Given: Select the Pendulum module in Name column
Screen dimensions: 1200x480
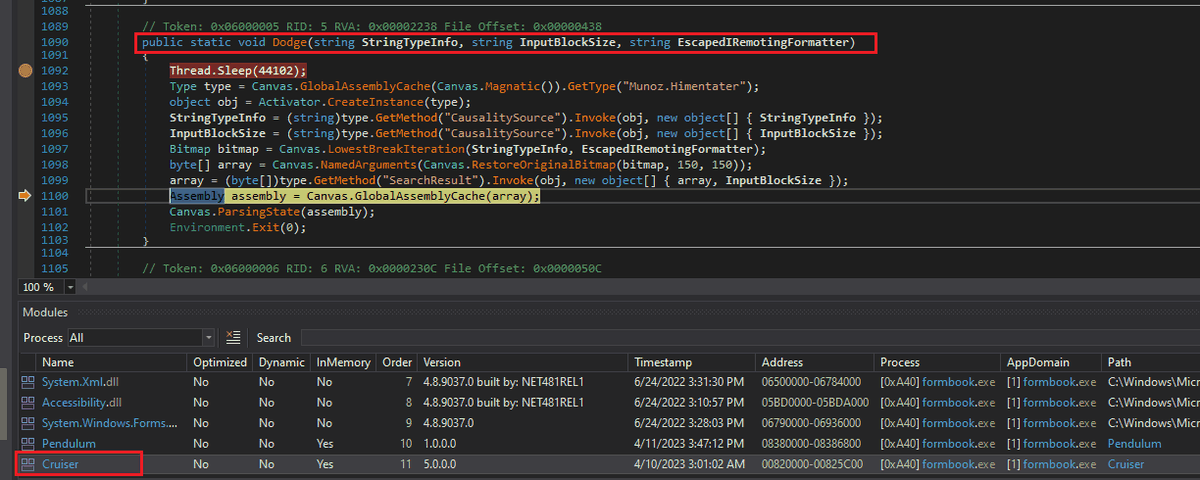Looking at the screenshot, I should point(69,443).
